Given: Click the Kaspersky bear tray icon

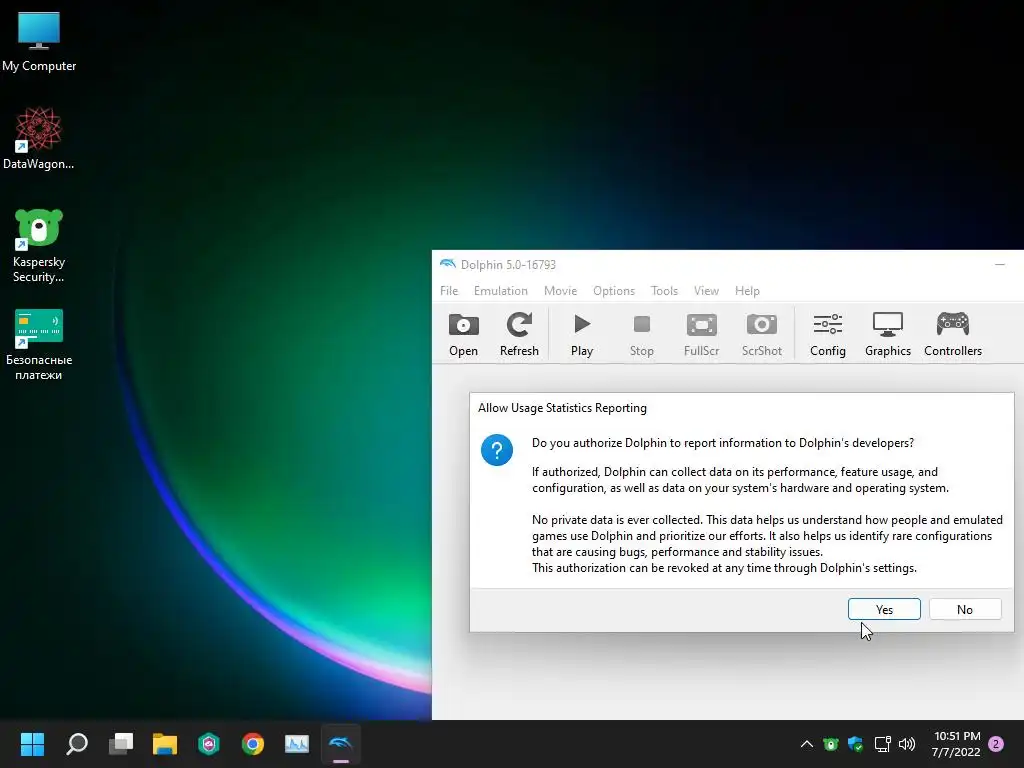Looking at the screenshot, I should (831, 744).
